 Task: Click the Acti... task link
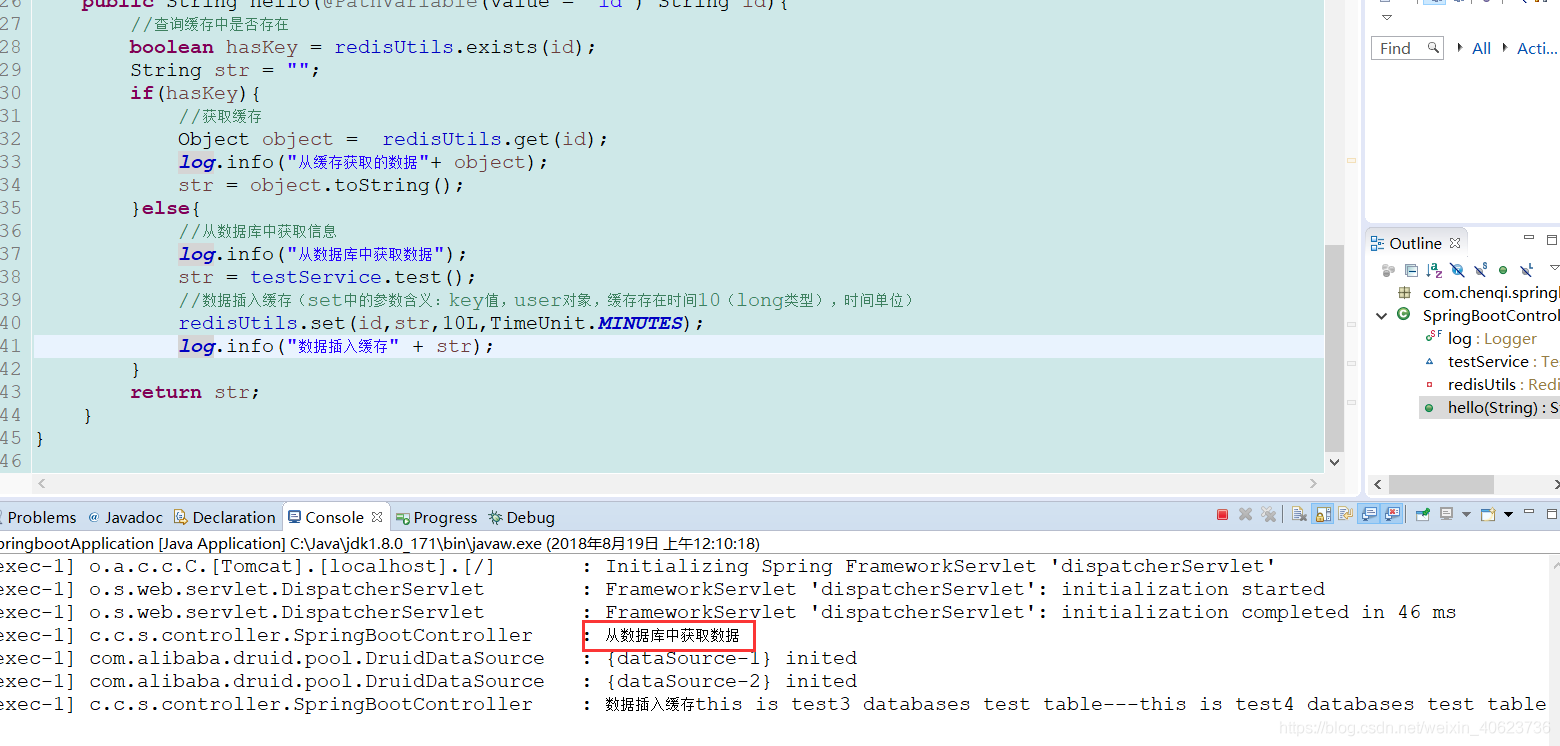1537,48
